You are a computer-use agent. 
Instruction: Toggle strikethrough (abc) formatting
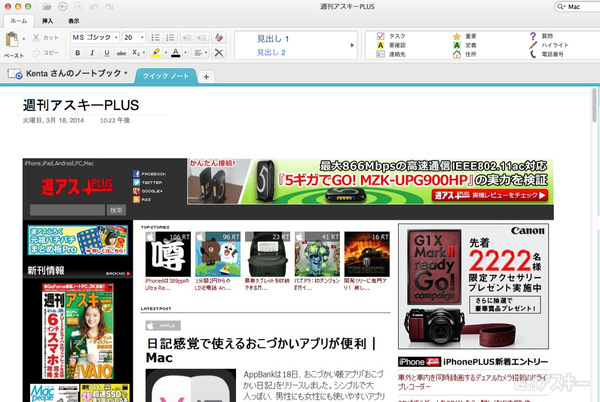click(121, 53)
